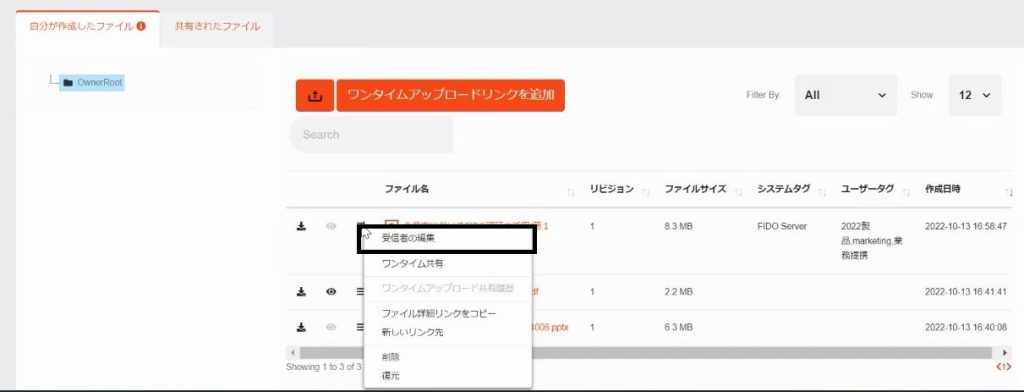Screen dimensions: 1024x392
Task: Sort by リビジョン using its sort arrows
Action: [x=647, y=192]
